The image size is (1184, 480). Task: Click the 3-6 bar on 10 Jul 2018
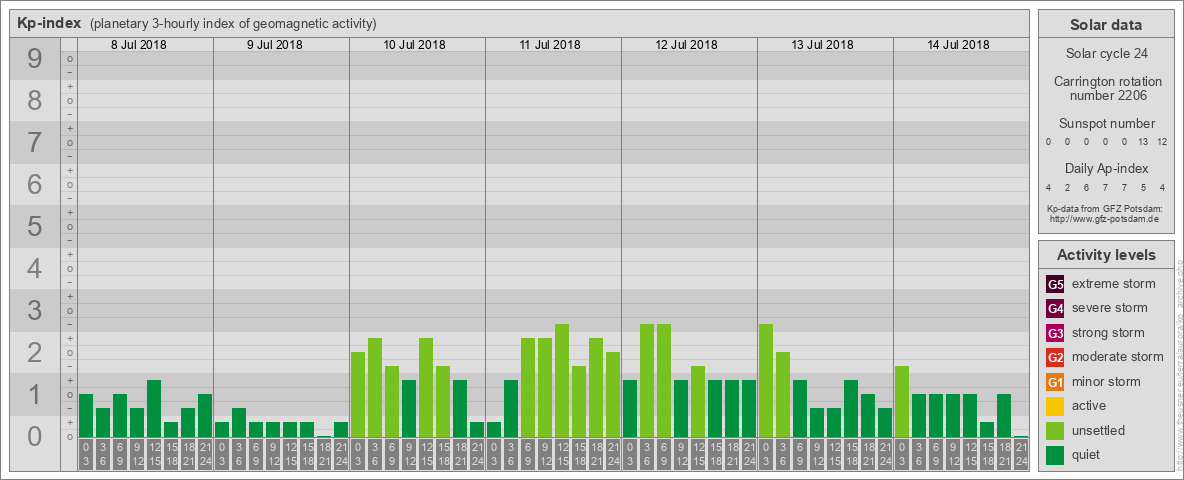tap(375, 387)
